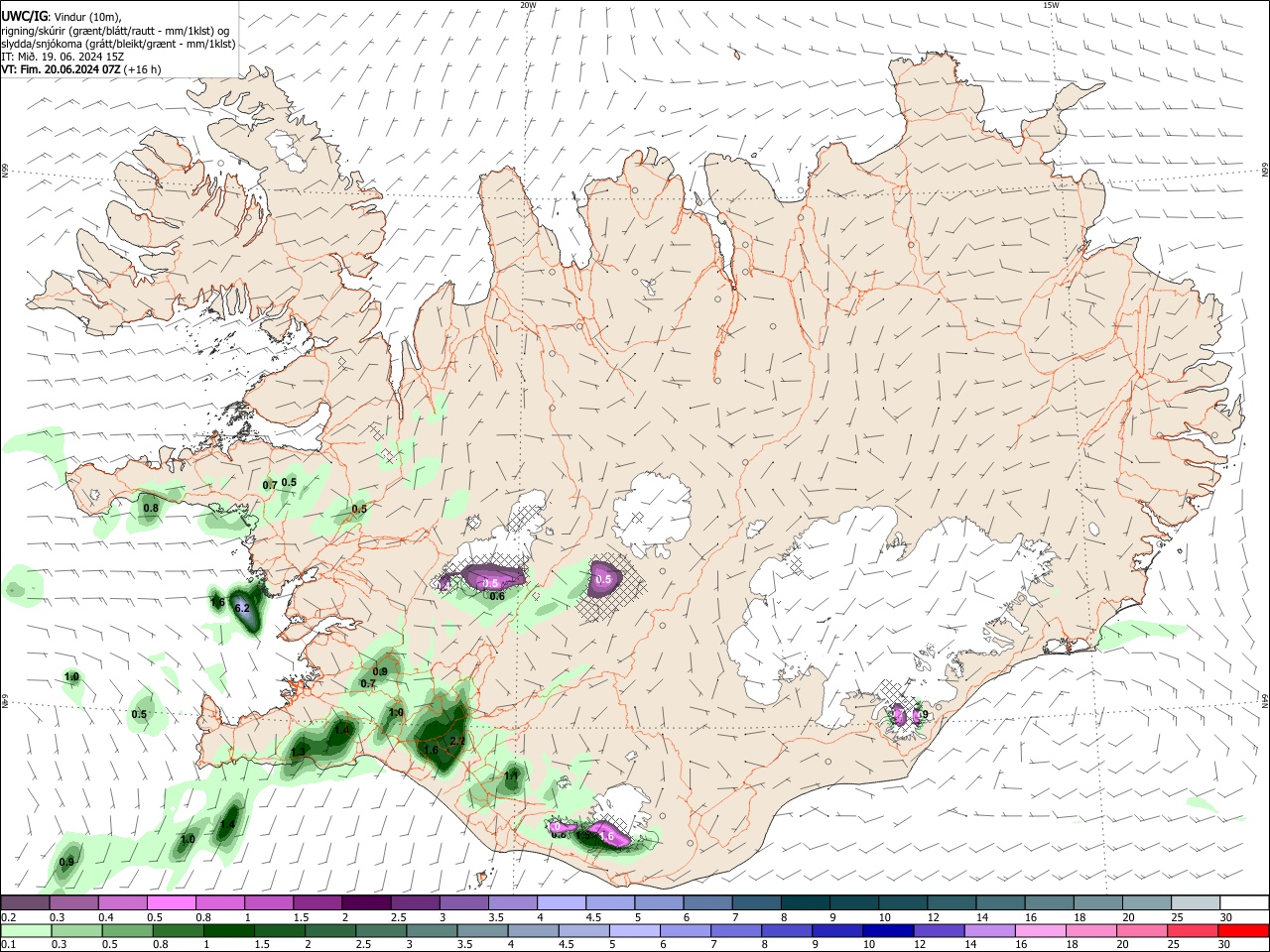
Task: Click the 'UWC/IG: Vindur (10m)' title
Action: click(62, 17)
